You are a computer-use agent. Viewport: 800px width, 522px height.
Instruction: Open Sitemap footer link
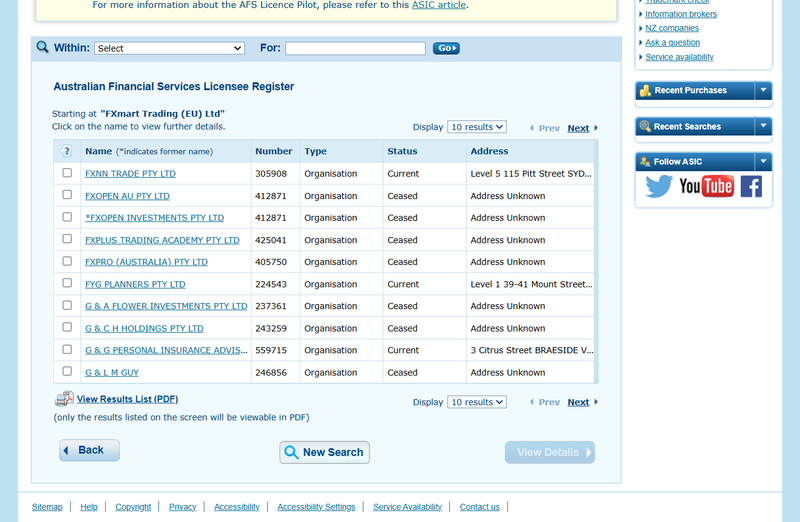click(47, 507)
